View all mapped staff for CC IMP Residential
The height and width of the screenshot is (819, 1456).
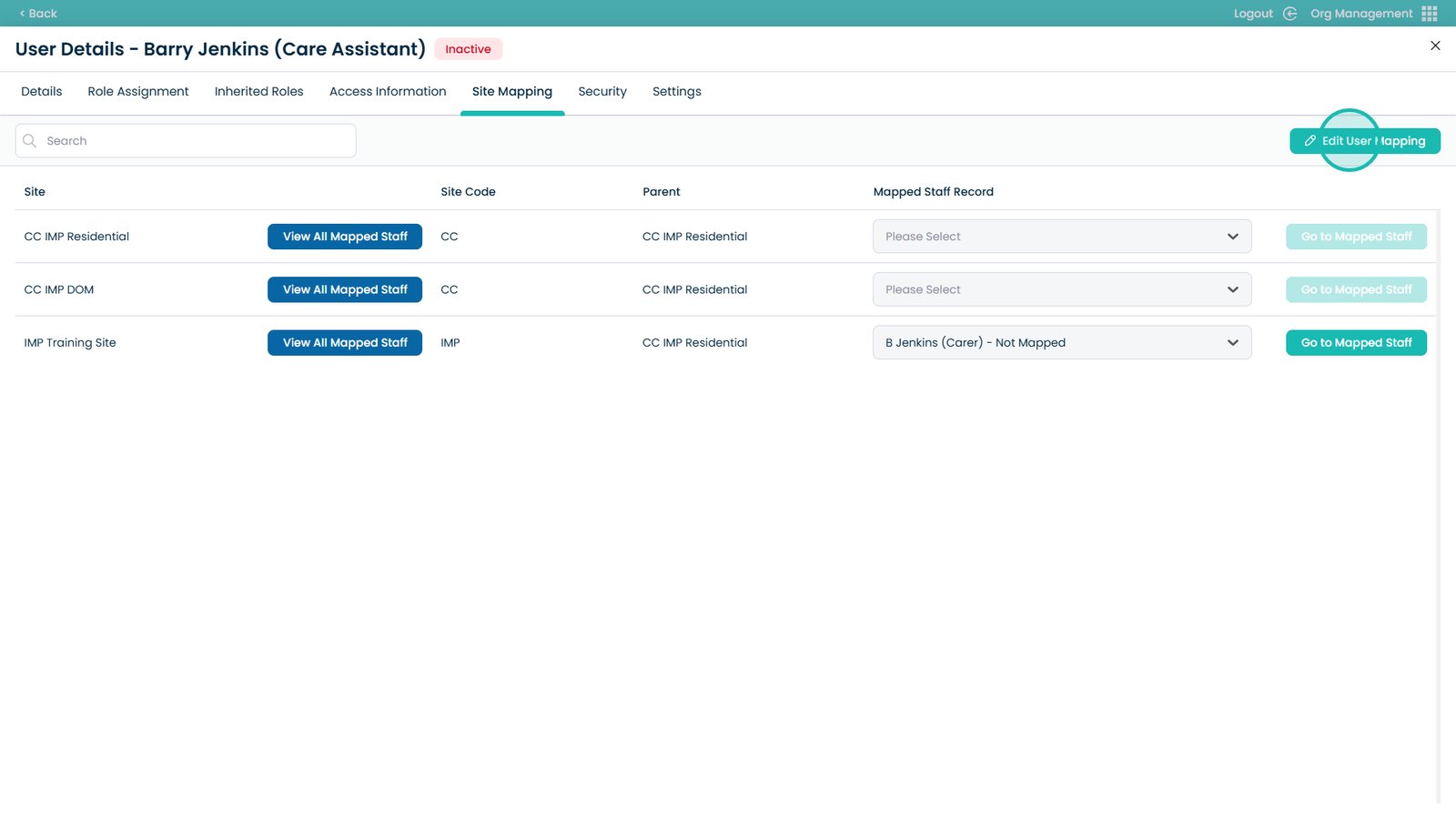tap(345, 237)
